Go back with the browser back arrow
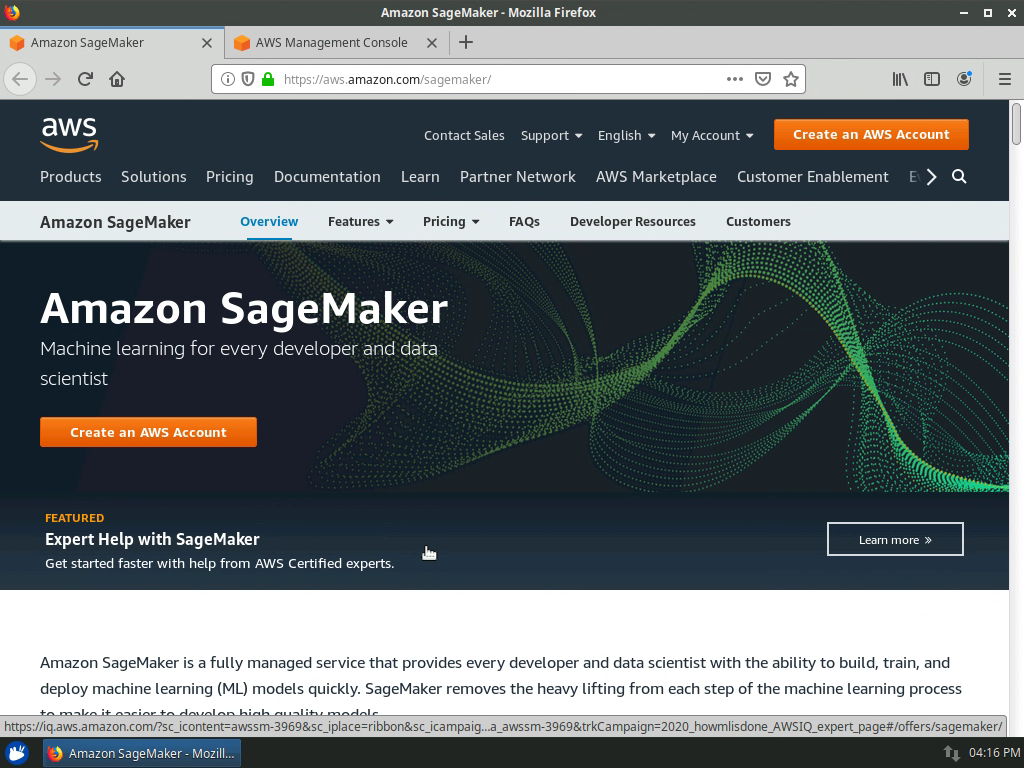This screenshot has height=768, width=1024. click(20, 80)
